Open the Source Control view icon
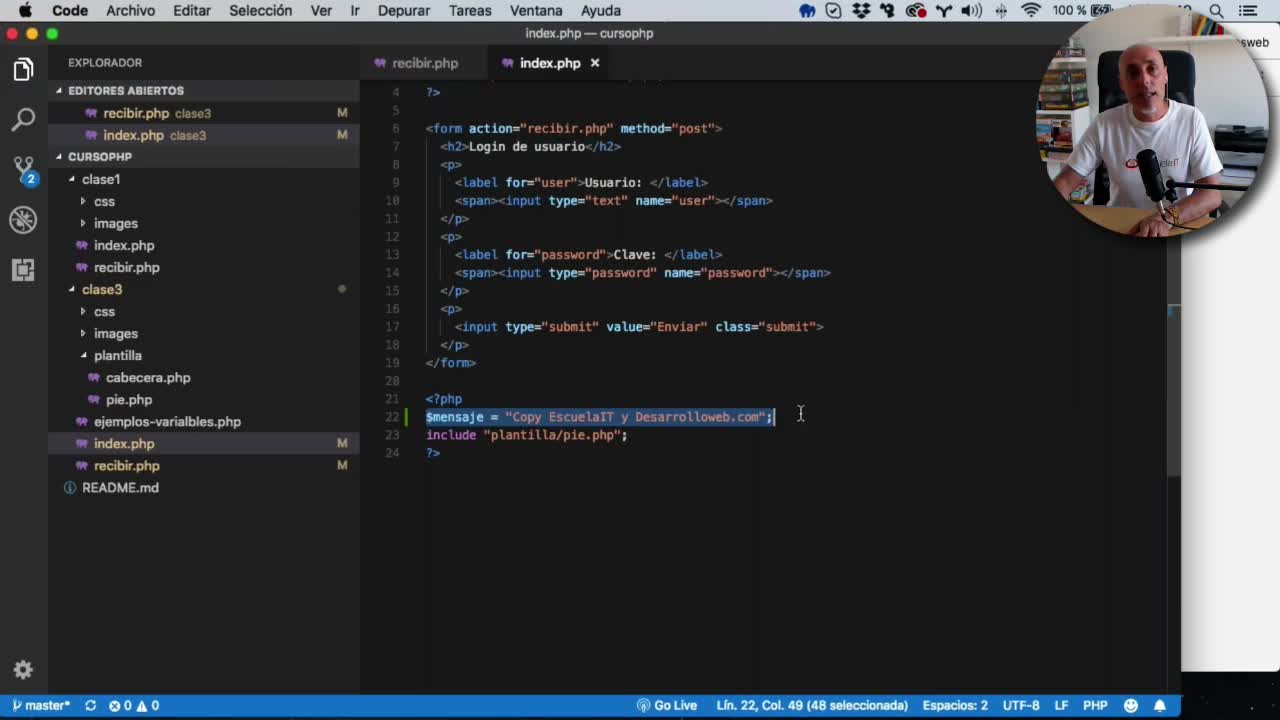This screenshot has width=1280, height=720. click(23, 169)
